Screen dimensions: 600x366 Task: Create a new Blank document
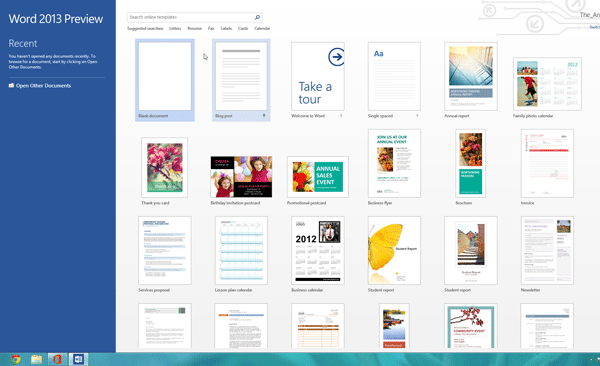(x=165, y=80)
